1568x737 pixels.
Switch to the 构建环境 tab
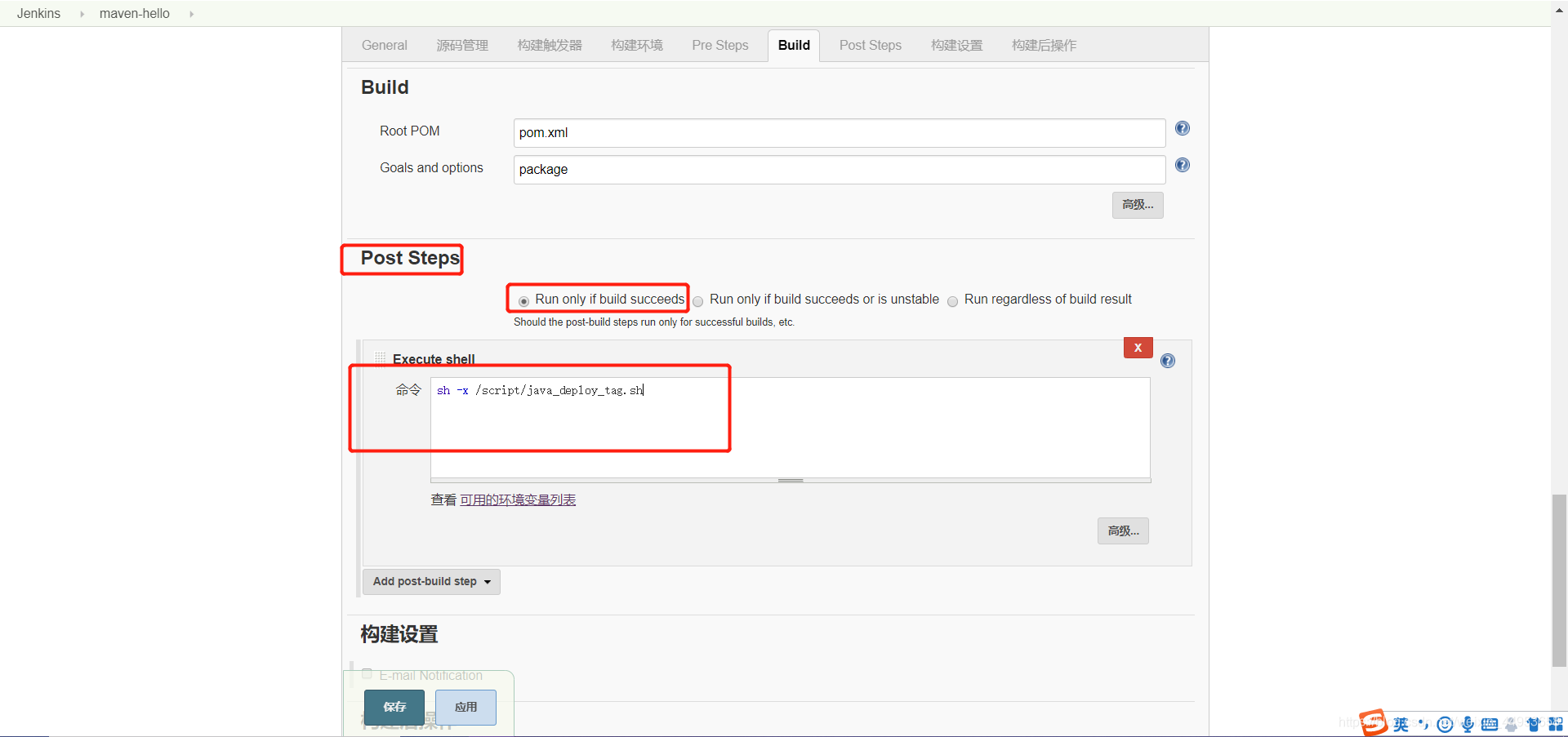(637, 46)
